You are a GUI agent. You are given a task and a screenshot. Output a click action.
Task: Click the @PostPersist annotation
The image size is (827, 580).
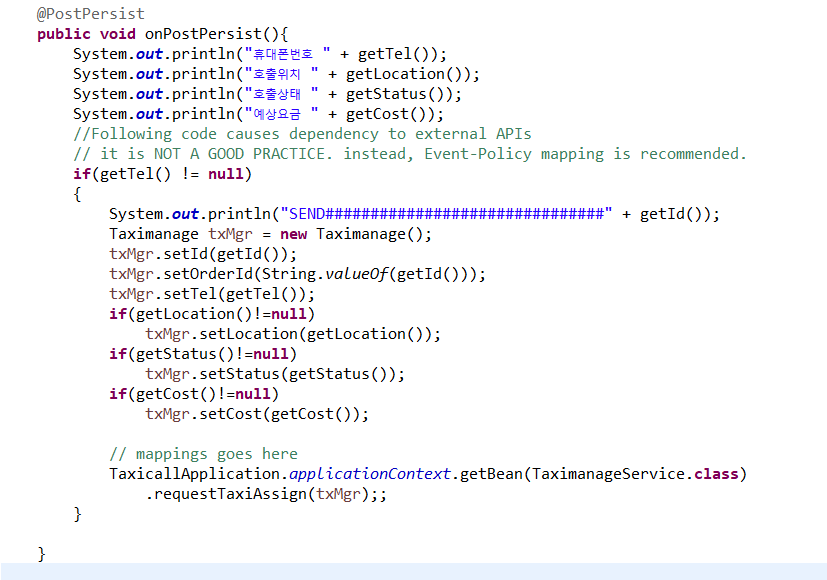(x=90, y=14)
